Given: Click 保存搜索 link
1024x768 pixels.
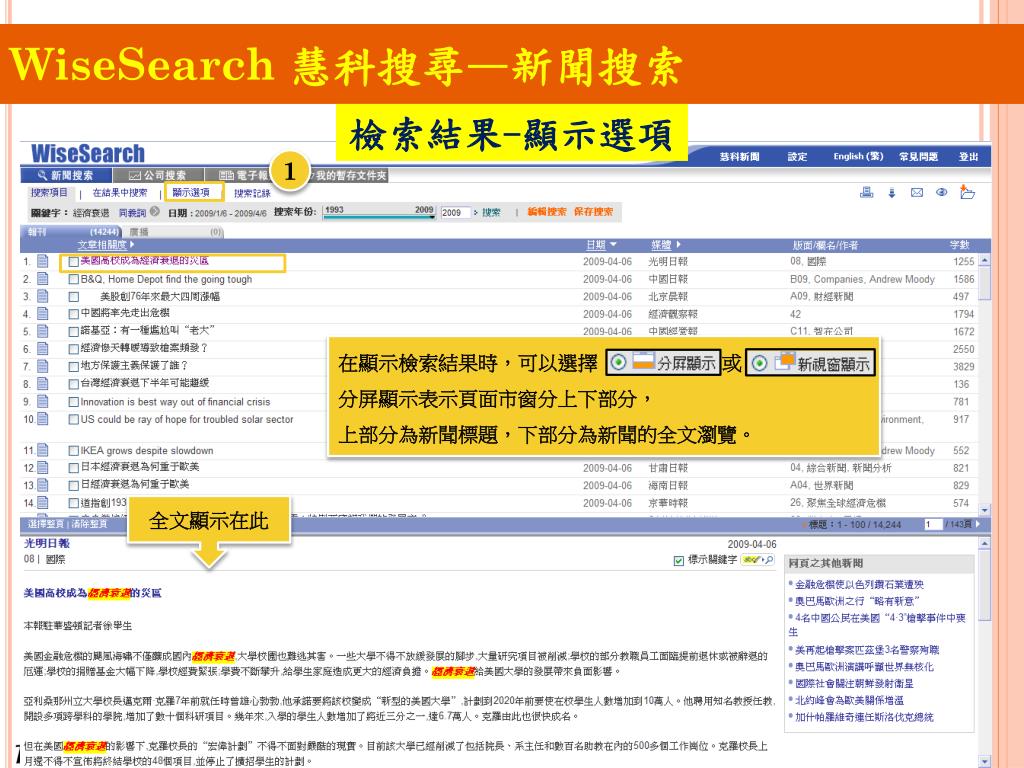Looking at the screenshot, I should tap(594, 212).
